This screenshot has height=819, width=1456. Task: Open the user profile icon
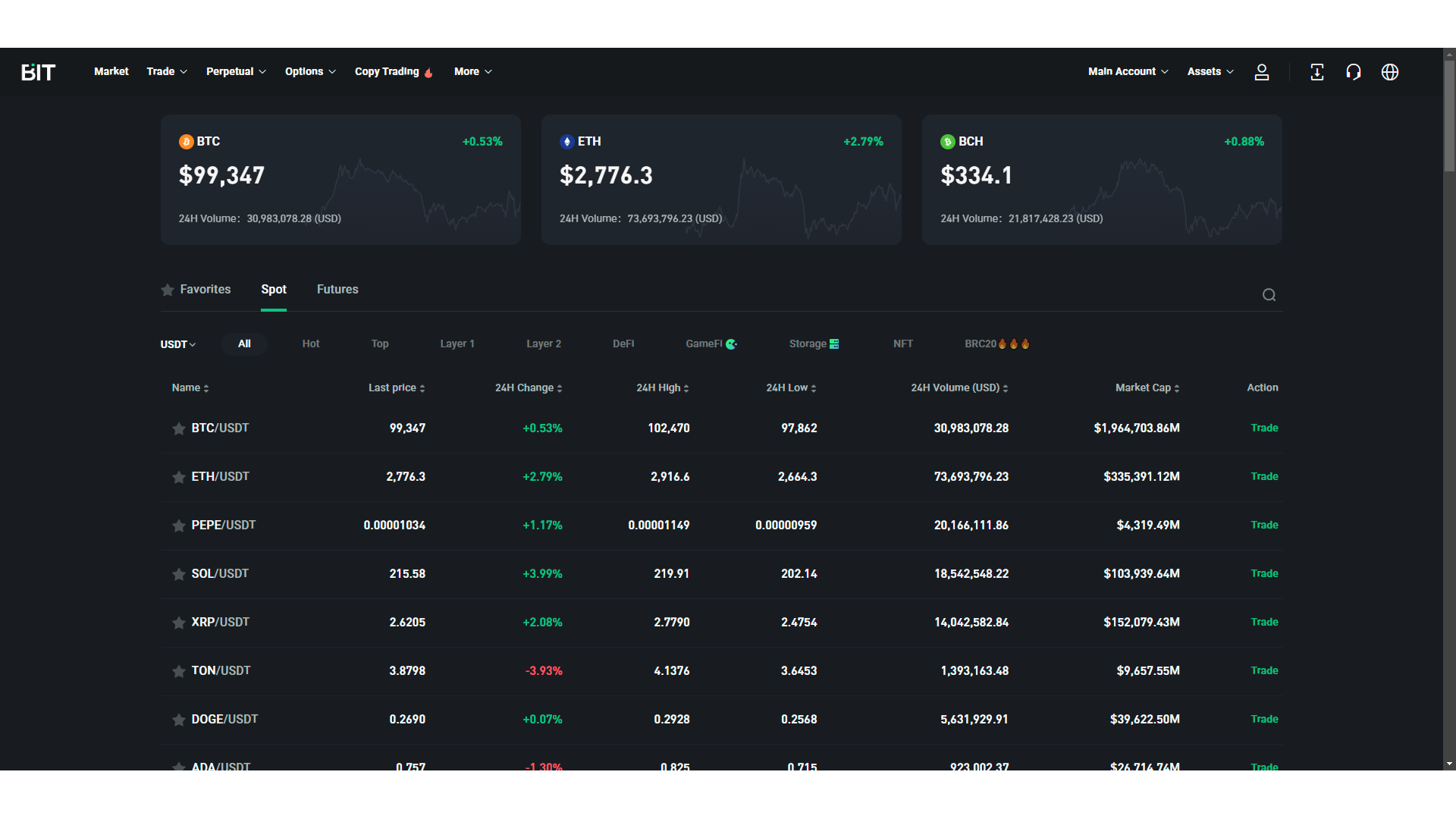tap(1261, 72)
